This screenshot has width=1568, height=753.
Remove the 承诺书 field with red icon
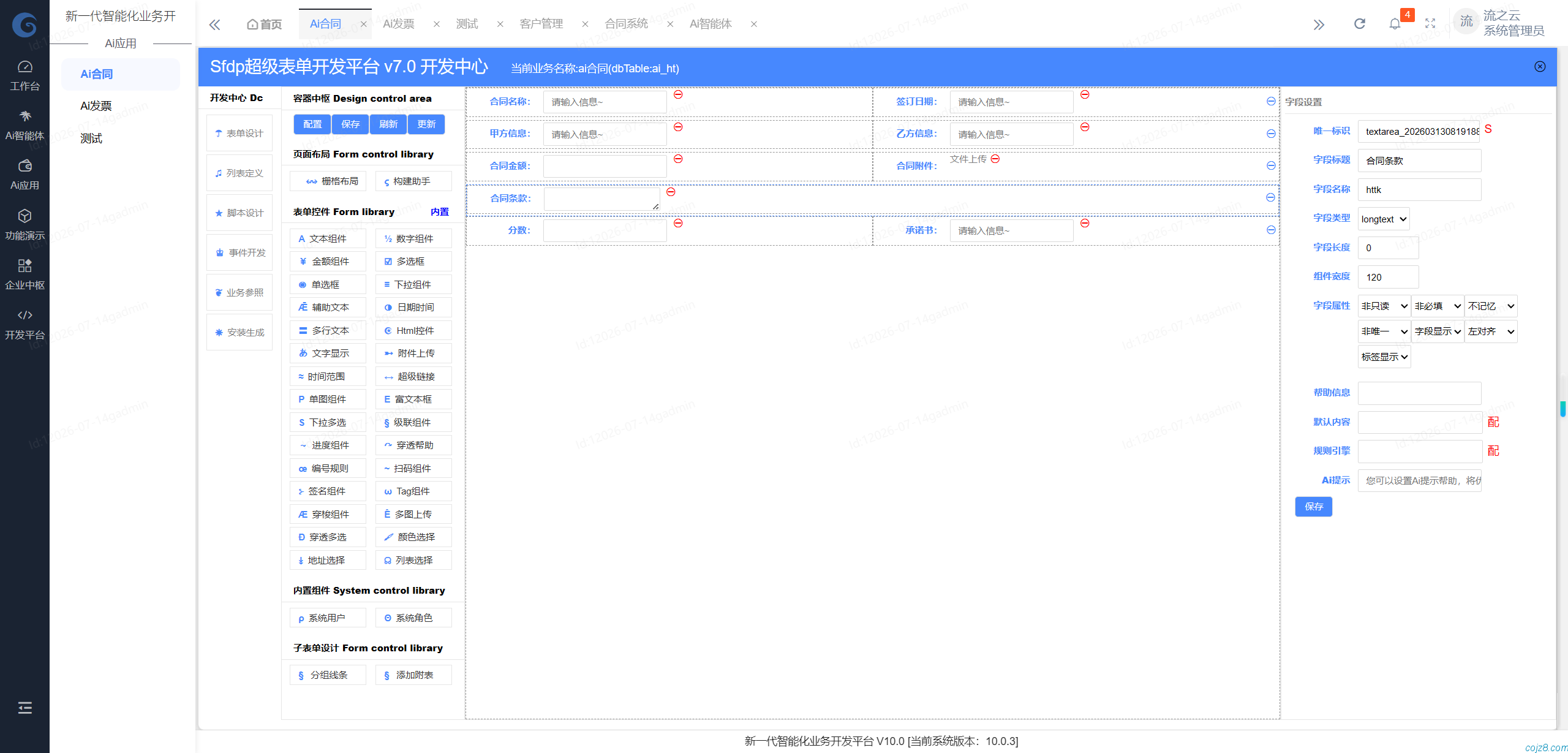(x=1085, y=223)
